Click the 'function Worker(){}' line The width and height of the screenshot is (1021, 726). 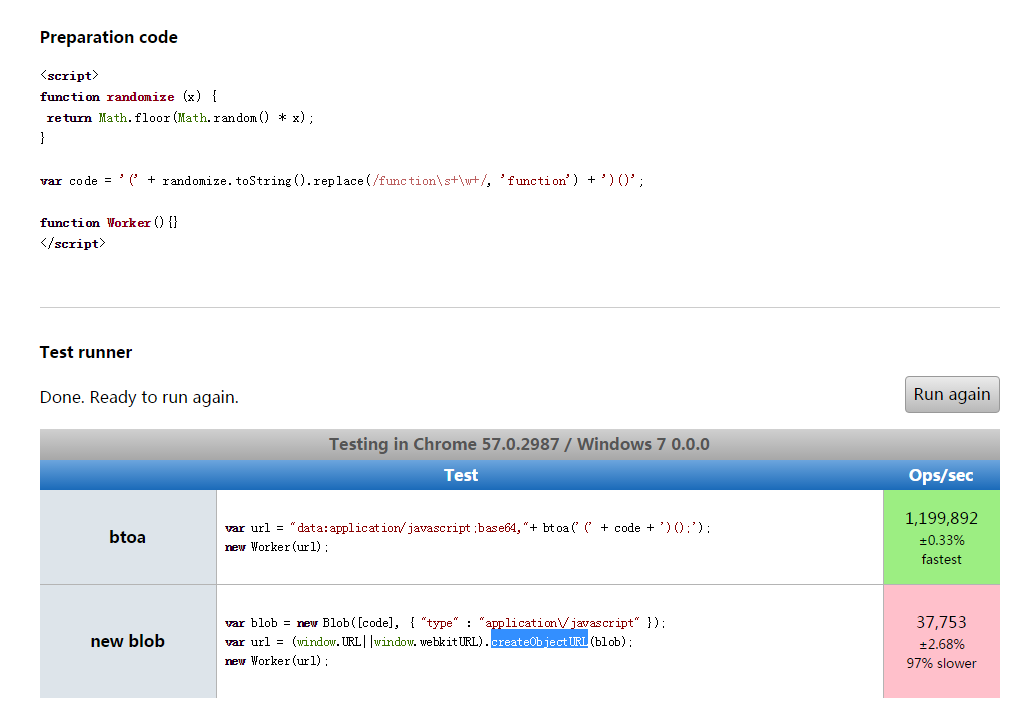click(109, 223)
